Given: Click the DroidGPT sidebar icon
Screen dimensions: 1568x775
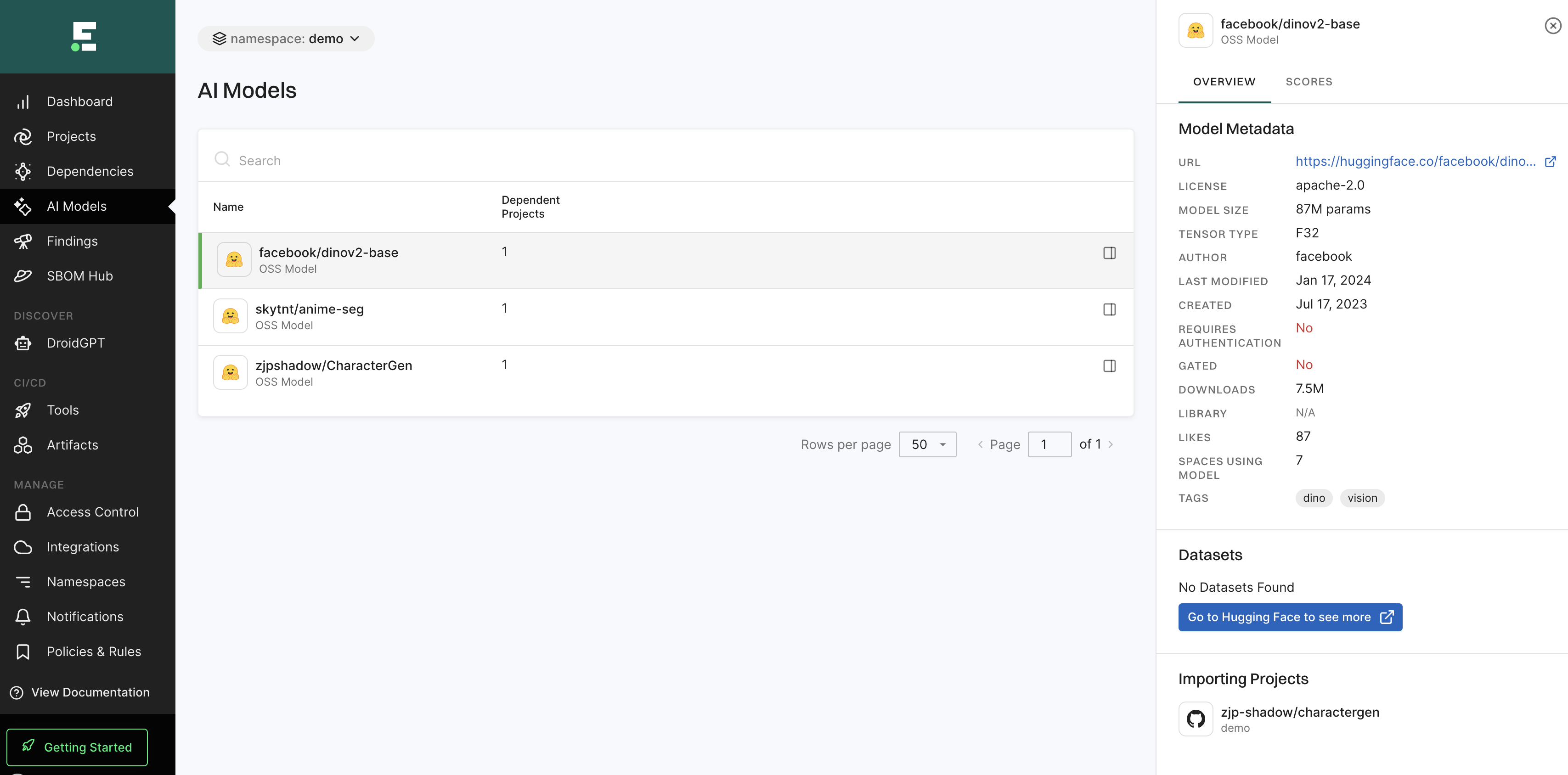Looking at the screenshot, I should coord(23,343).
